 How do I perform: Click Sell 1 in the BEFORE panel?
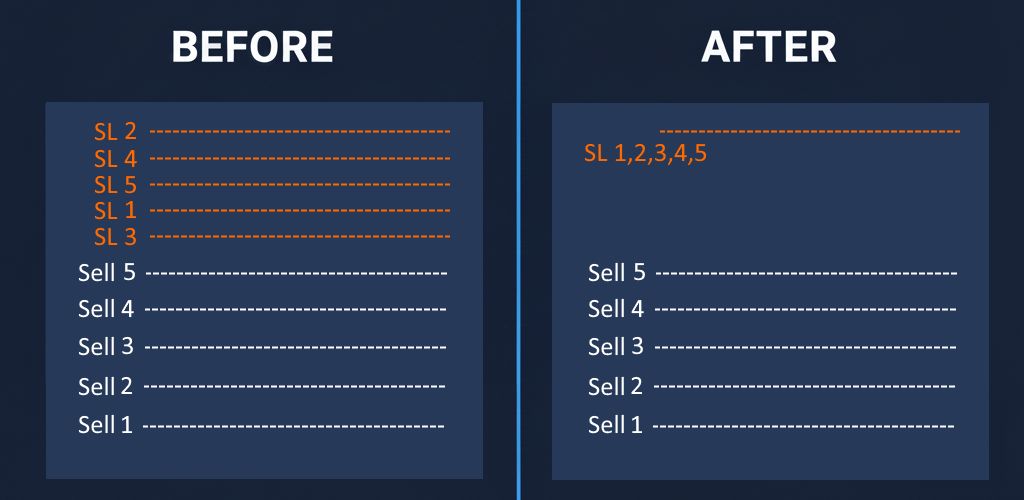106,425
